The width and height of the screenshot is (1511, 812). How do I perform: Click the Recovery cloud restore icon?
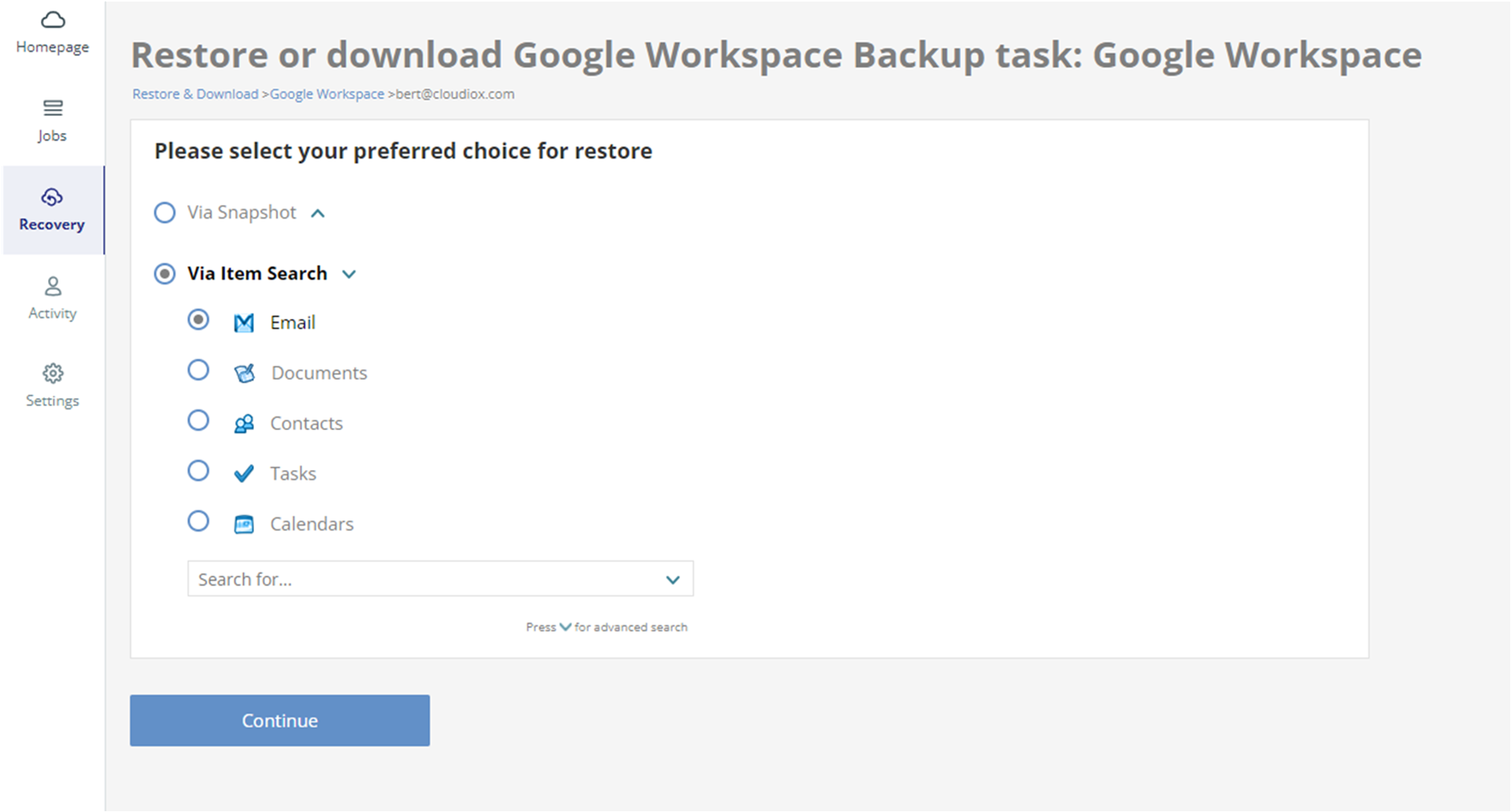(52, 197)
